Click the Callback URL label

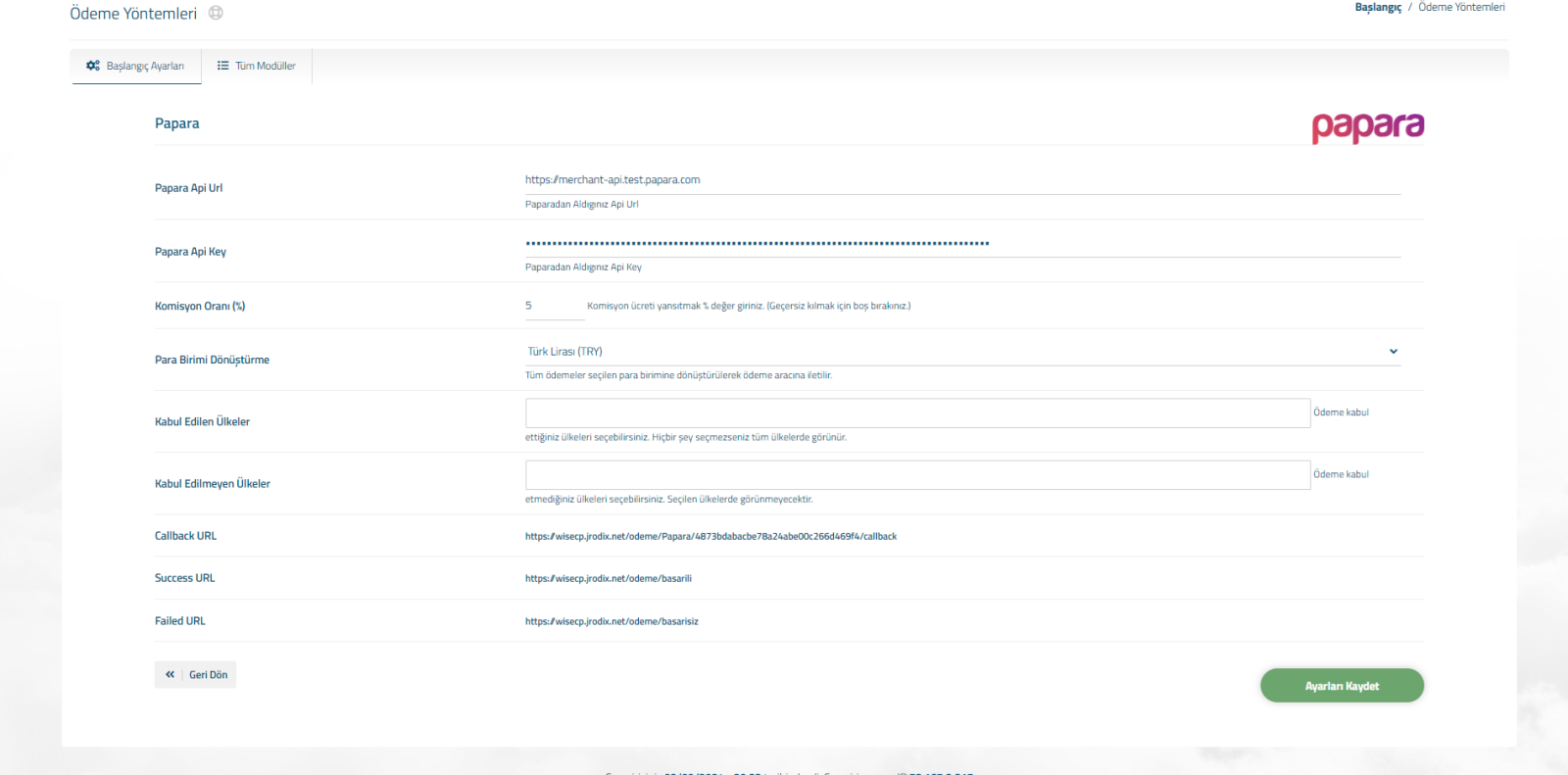point(185,536)
